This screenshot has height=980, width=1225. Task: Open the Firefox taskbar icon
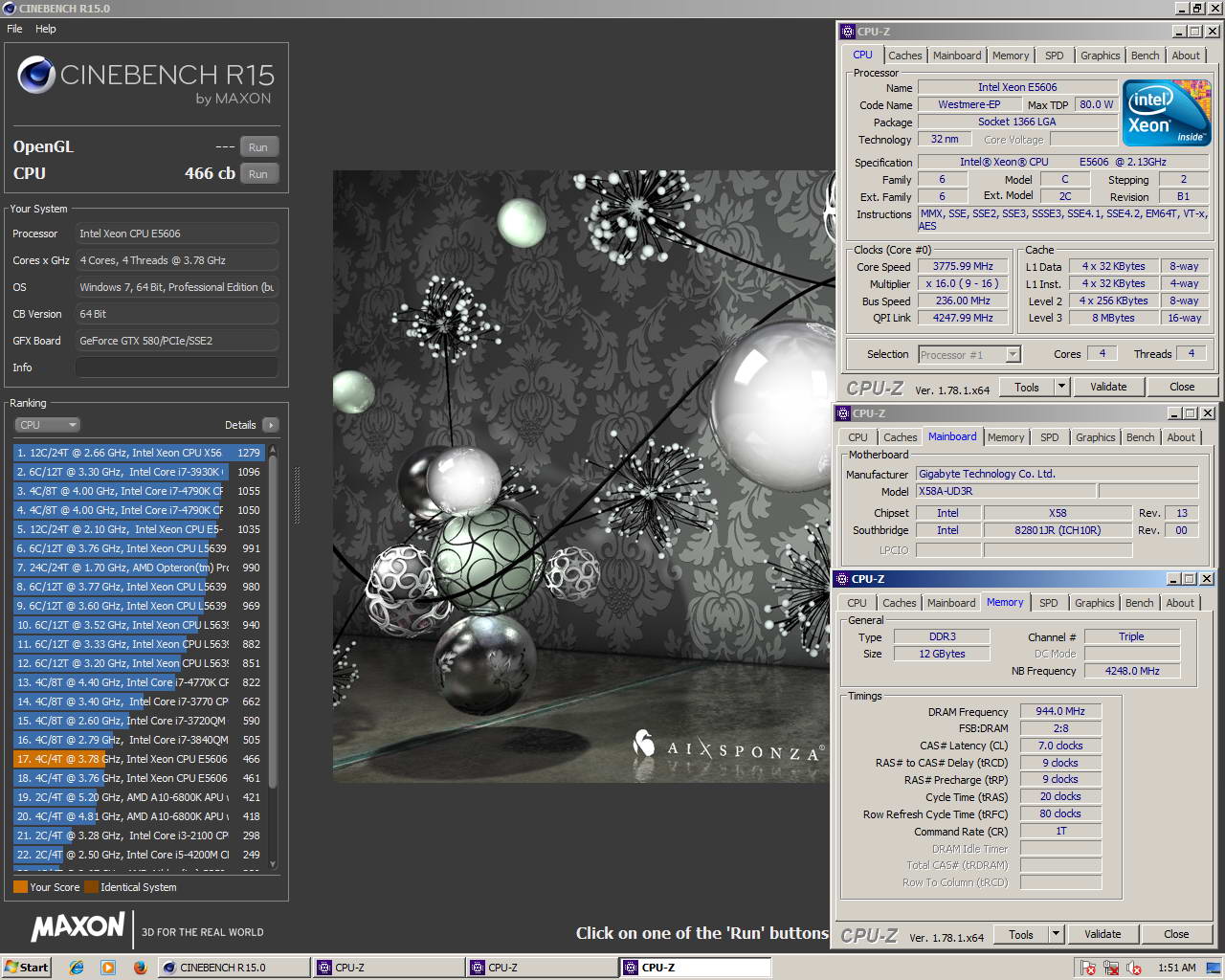(x=140, y=968)
